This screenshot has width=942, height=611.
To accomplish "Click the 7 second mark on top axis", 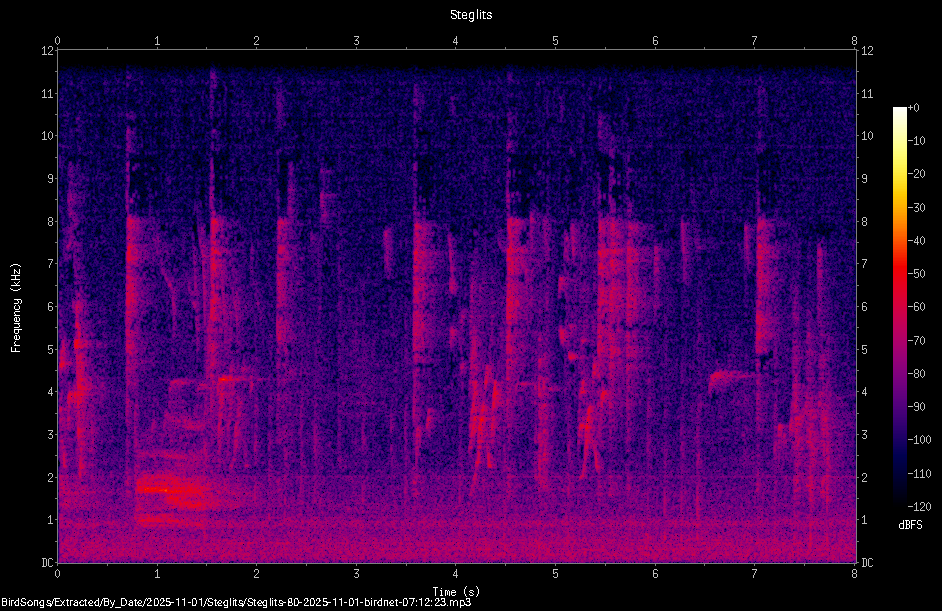I will point(754,41).
